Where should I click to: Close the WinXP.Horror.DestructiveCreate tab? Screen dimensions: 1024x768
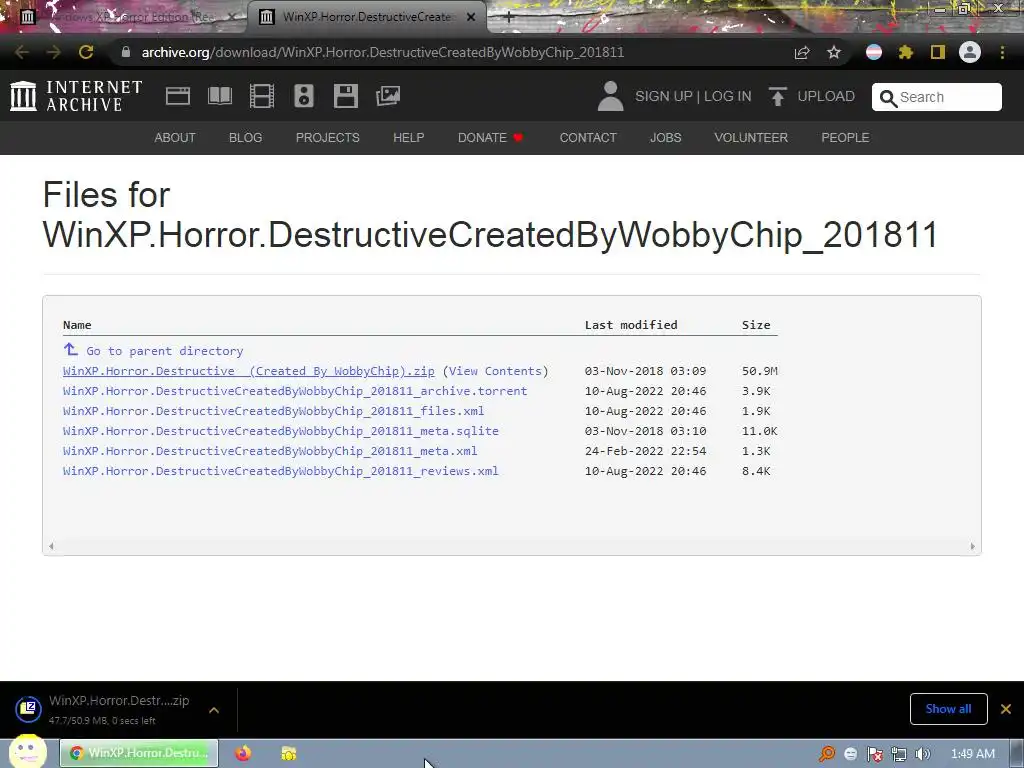[471, 17]
